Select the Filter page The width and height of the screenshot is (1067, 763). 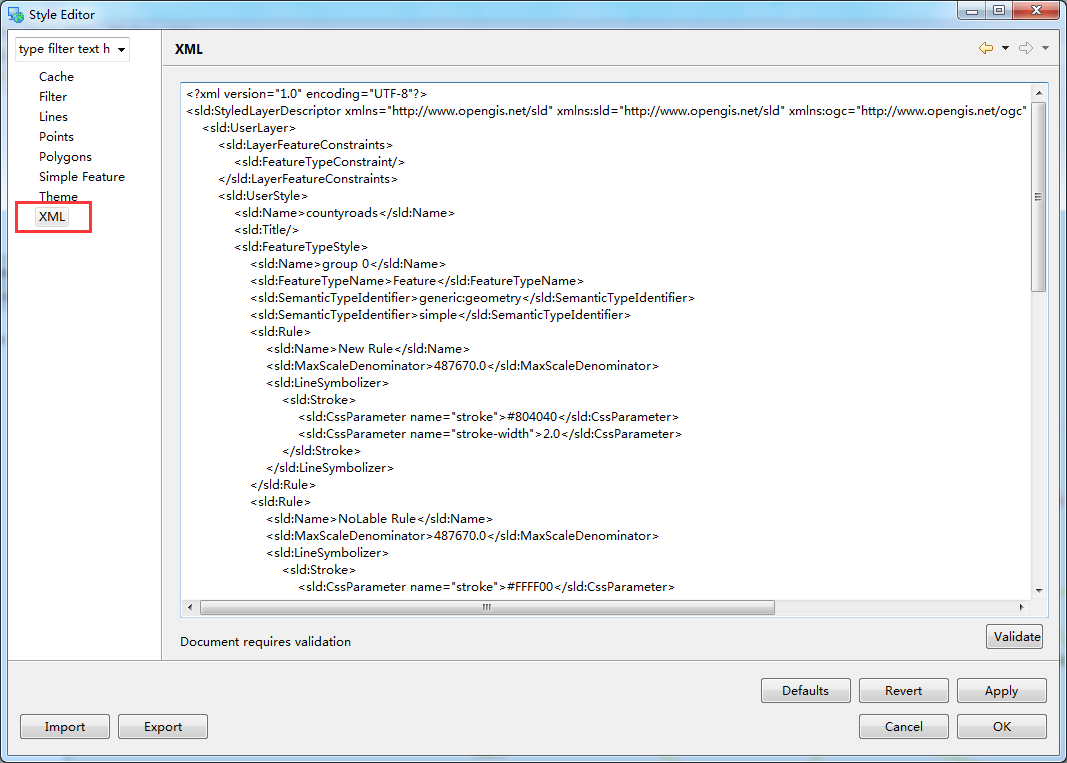(52, 97)
